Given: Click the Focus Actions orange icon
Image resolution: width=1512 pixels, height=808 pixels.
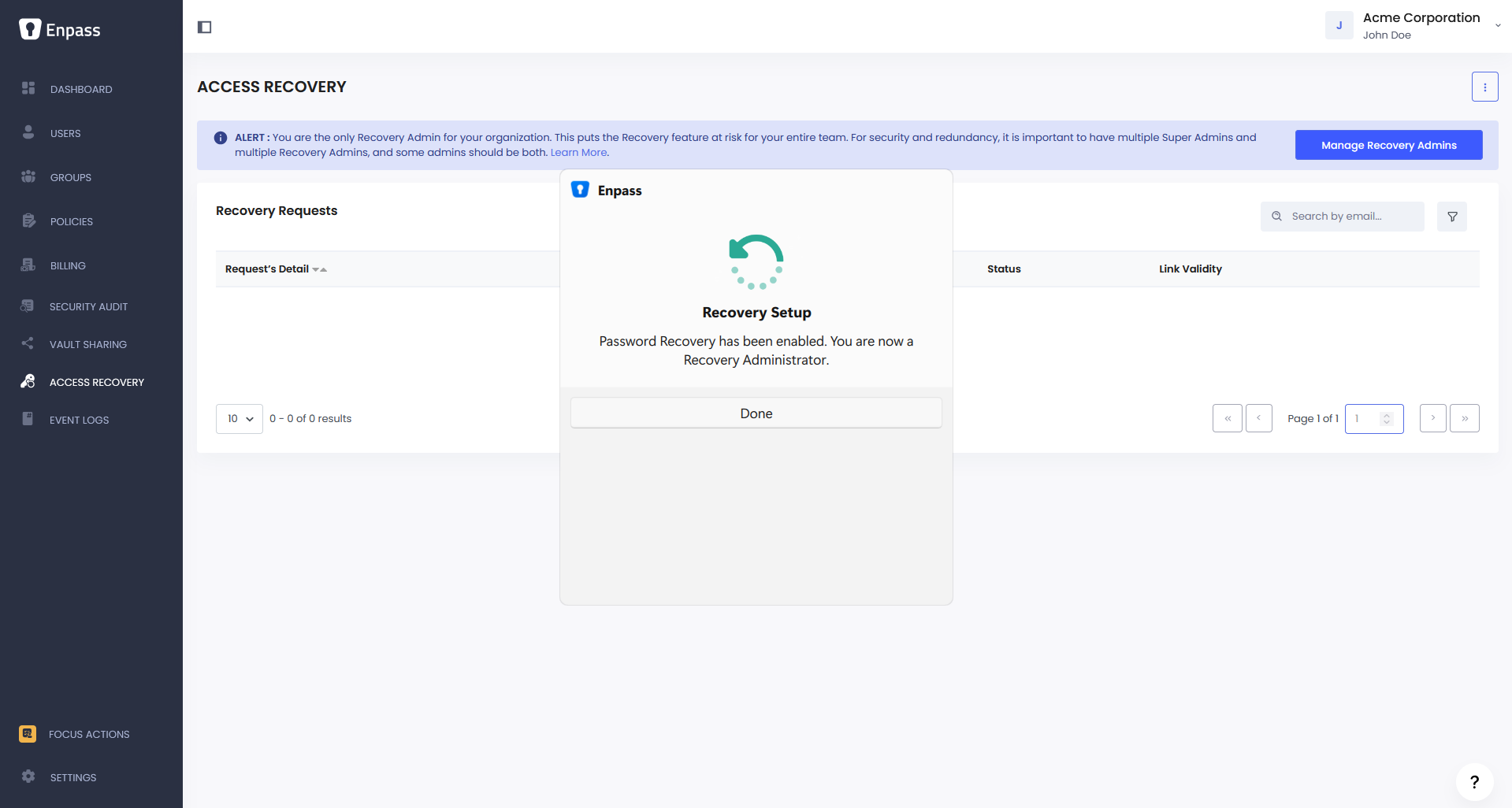Looking at the screenshot, I should 28,734.
